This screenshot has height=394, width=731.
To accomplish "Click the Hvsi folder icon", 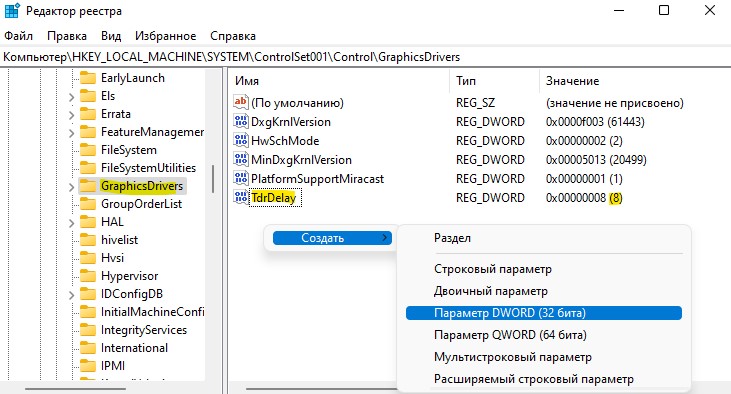I will click(88, 258).
